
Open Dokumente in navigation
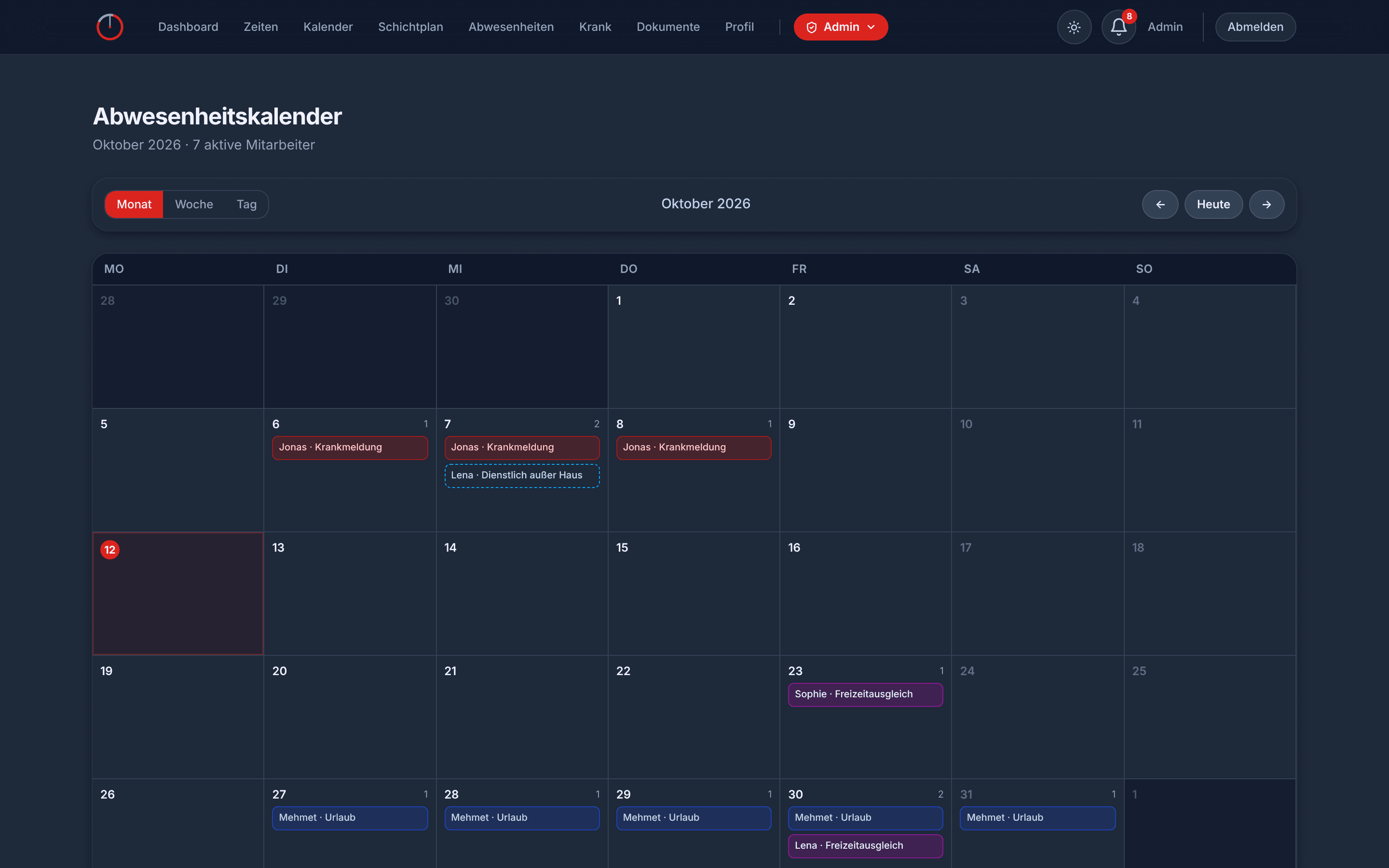[668, 27]
